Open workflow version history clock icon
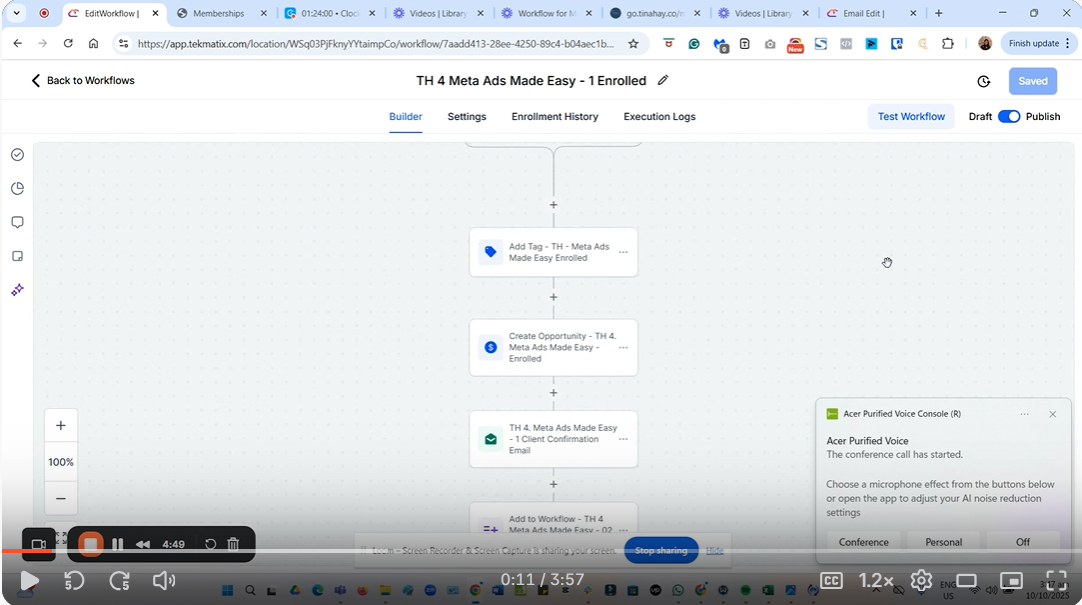This screenshot has width=1082, height=605. (x=984, y=81)
